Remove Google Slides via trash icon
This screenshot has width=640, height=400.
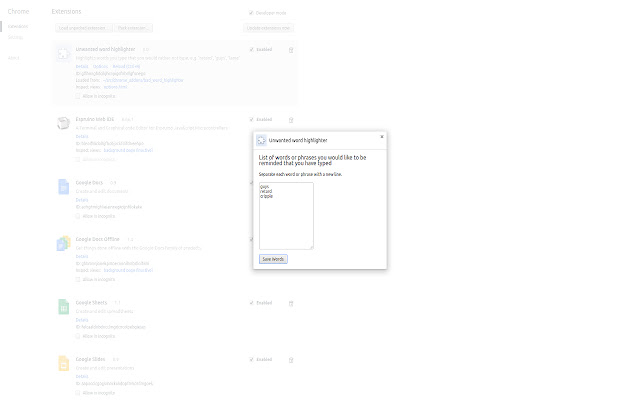pyautogui.click(x=291, y=360)
